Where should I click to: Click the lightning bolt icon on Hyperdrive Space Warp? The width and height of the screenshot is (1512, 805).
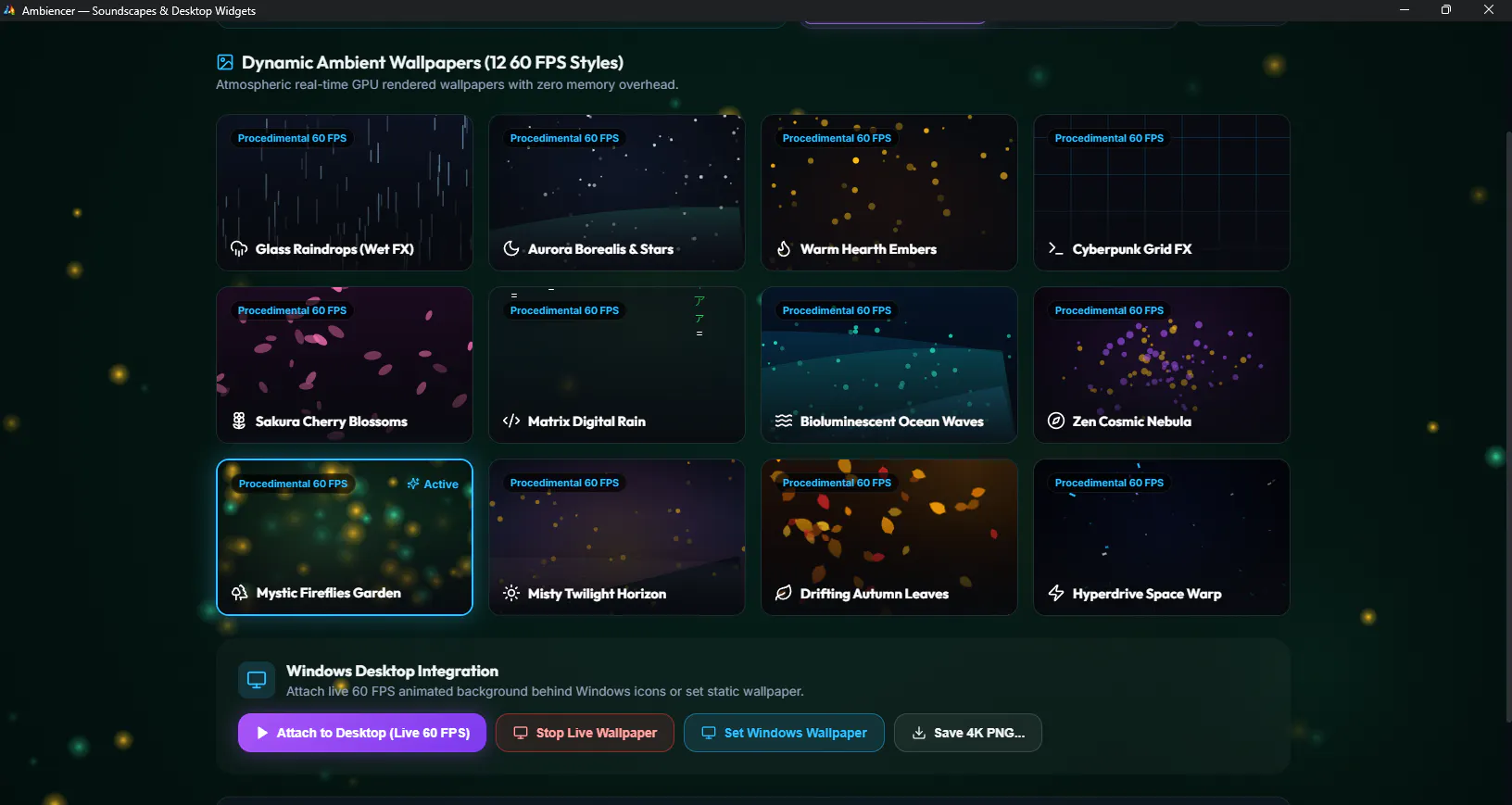pos(1056,594)
